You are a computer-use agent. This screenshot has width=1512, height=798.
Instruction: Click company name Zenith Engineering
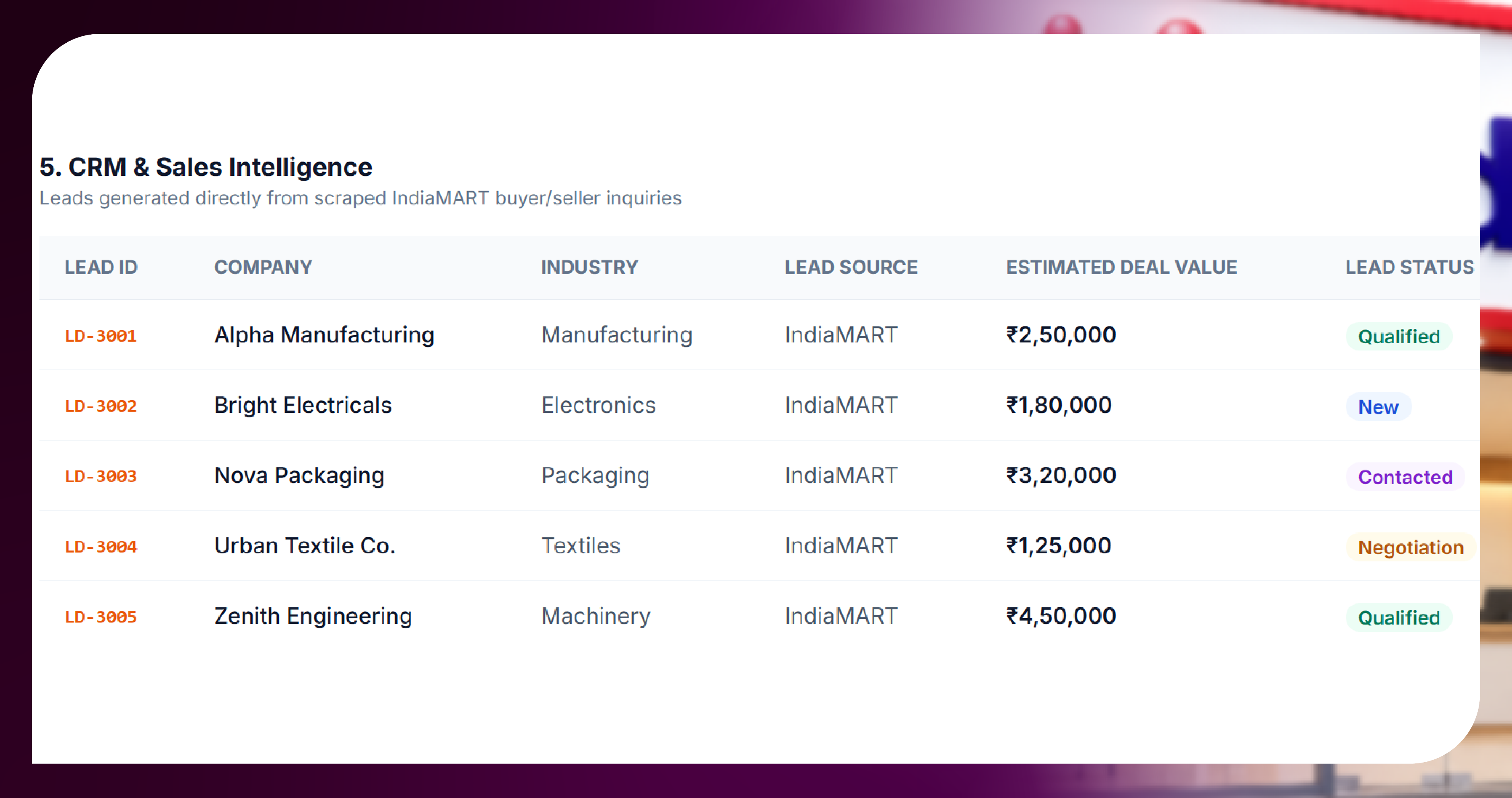[313, 617]
